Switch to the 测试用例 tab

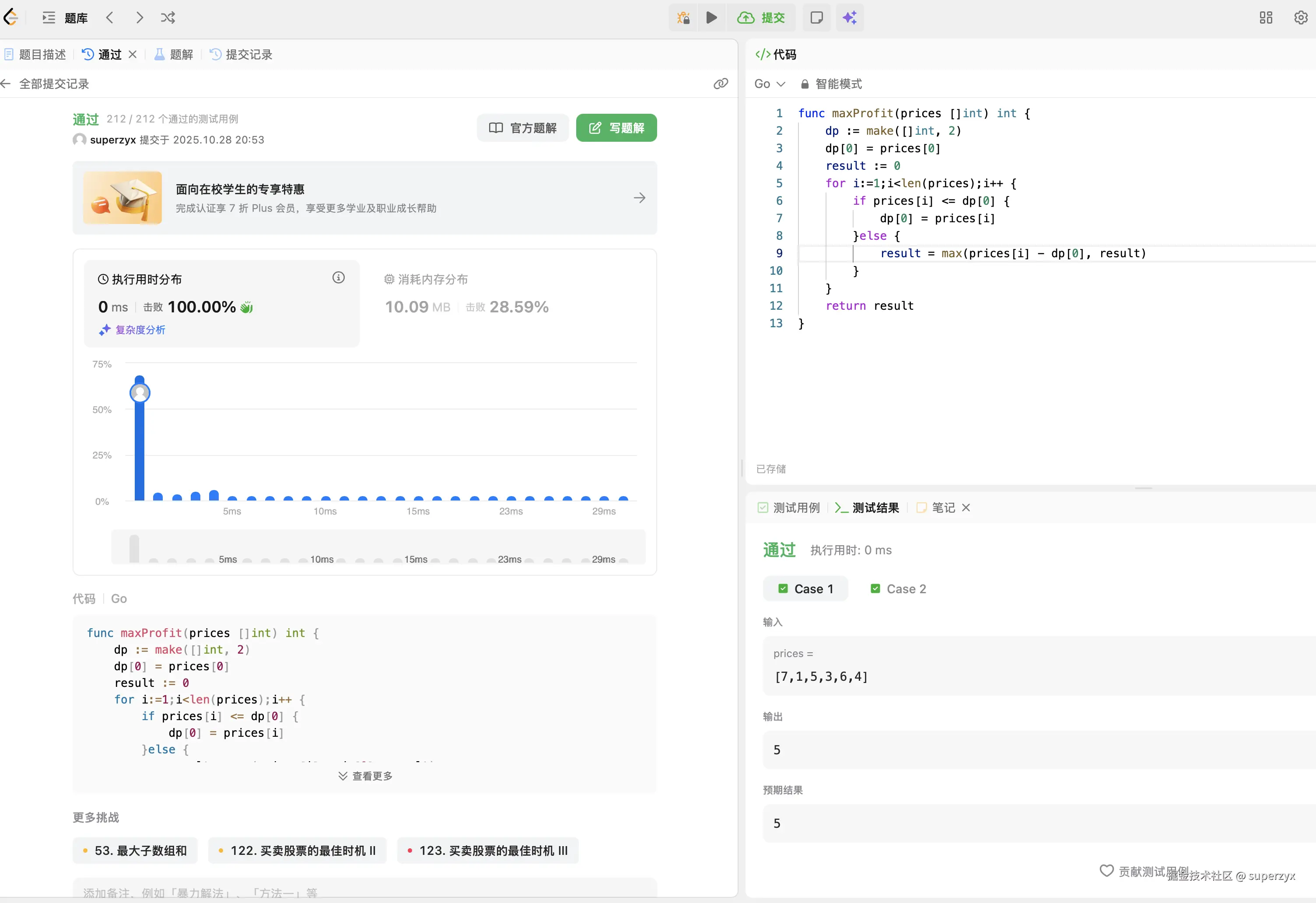(789, 507)
